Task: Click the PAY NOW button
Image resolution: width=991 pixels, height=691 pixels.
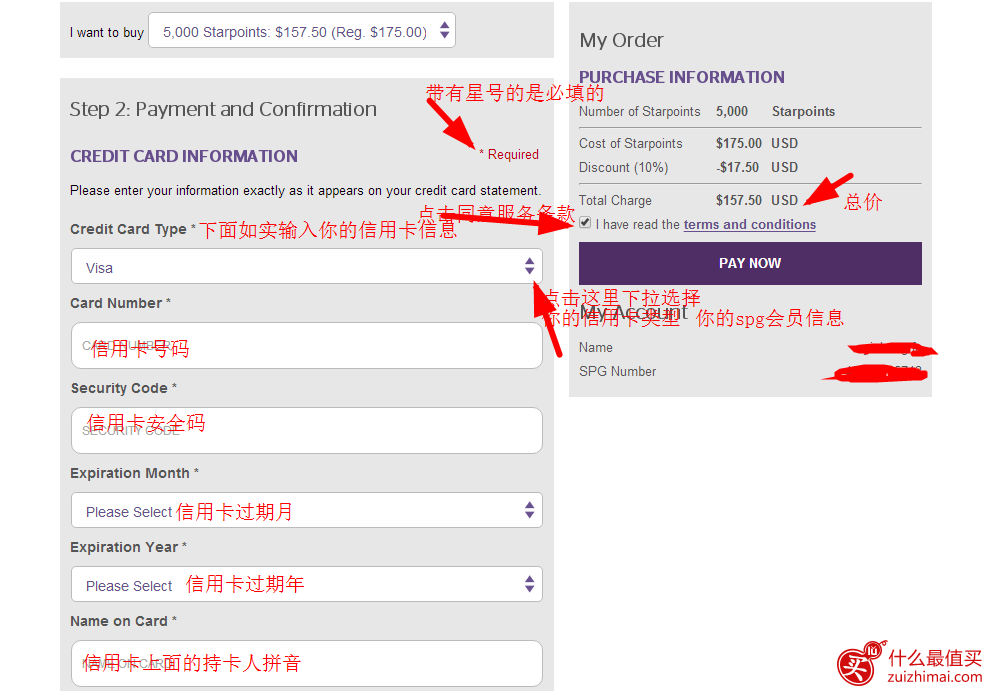Action: (x=750, y=263)
